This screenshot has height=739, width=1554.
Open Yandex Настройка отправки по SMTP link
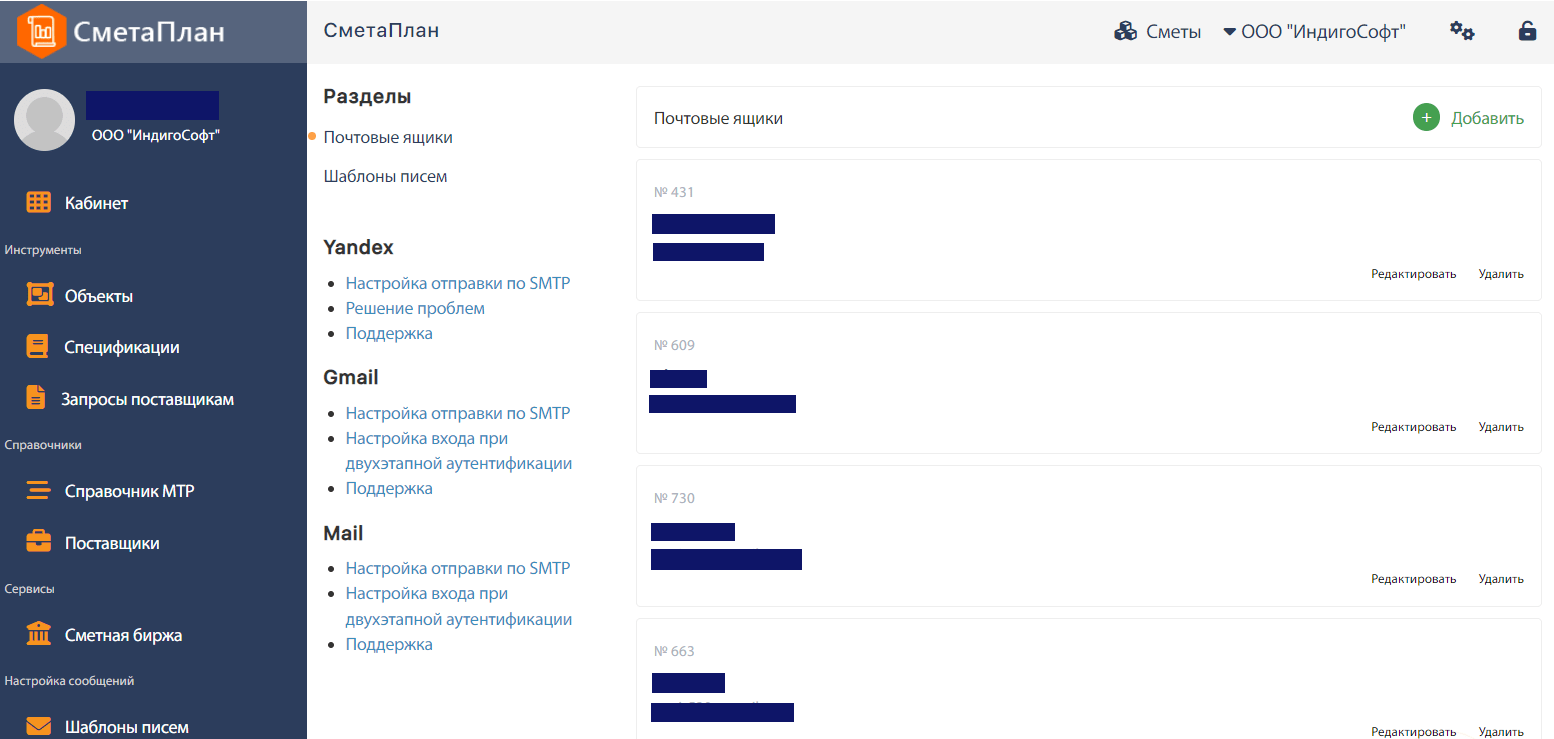point(457,283)
